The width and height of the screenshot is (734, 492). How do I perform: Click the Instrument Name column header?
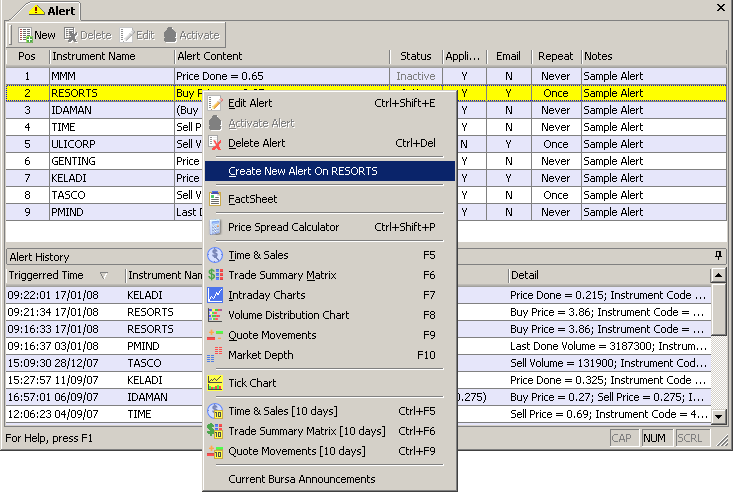pyautogui.click(x=111, y=56)
